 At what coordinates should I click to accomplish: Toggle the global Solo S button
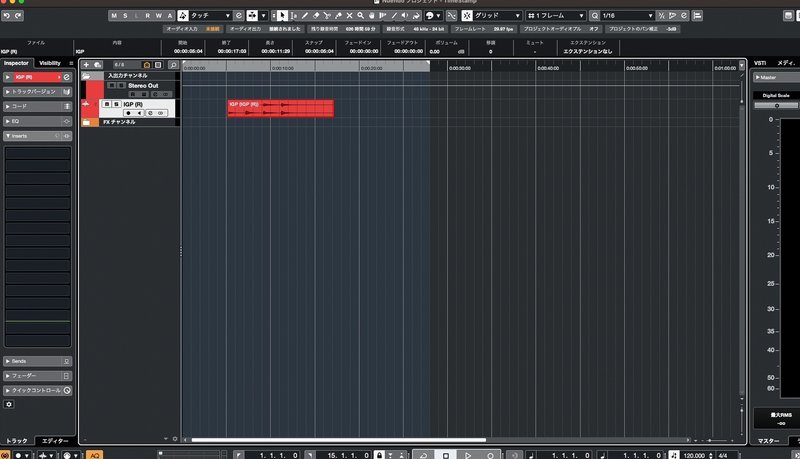click(x=125, y=16)
